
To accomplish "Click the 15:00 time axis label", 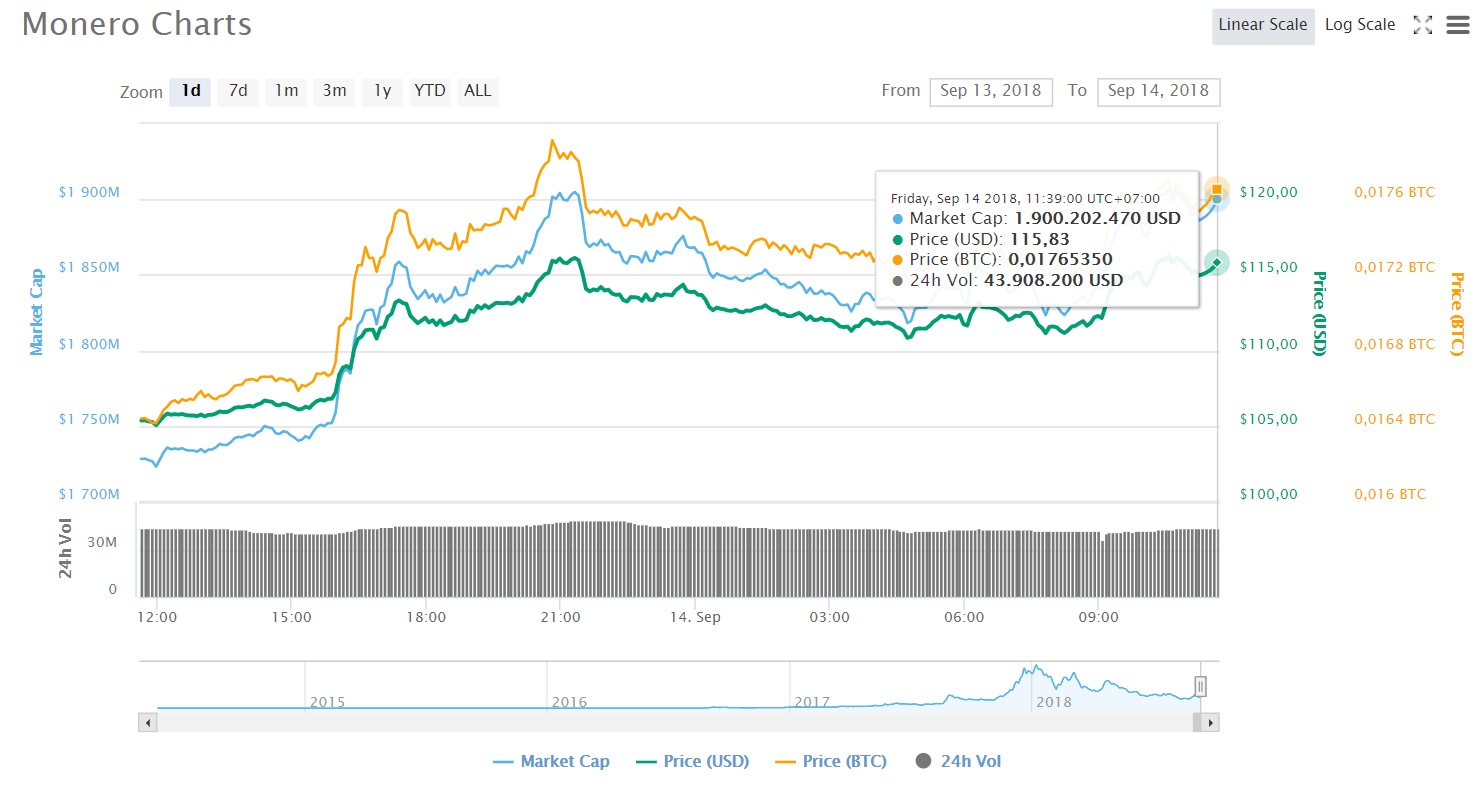I will click(x=291, y=617).
